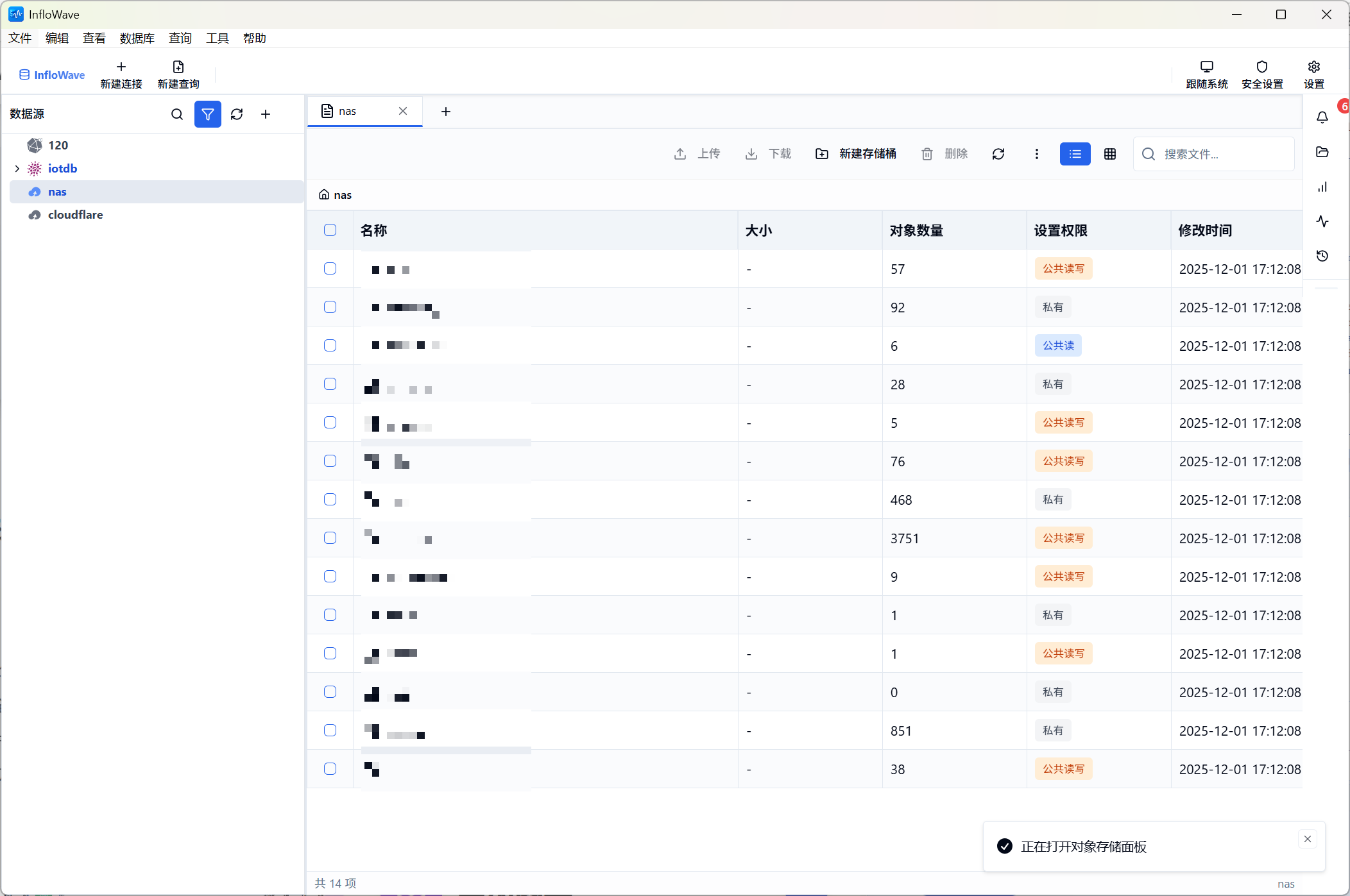Click the 公共读 permission tag
This screenshot has height=896, width=1350.
click(x=1058, y=346)
